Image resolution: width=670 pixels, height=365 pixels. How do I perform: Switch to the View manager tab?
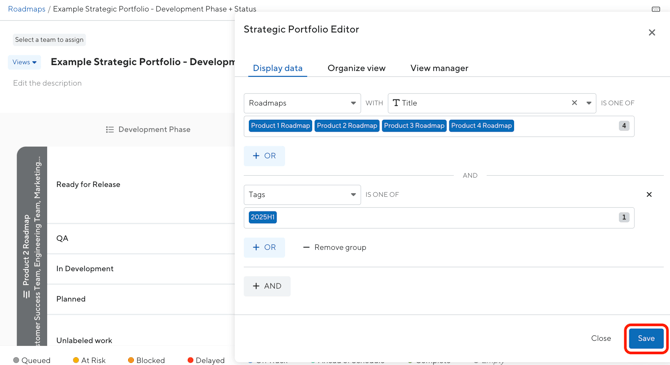[439, 68]
